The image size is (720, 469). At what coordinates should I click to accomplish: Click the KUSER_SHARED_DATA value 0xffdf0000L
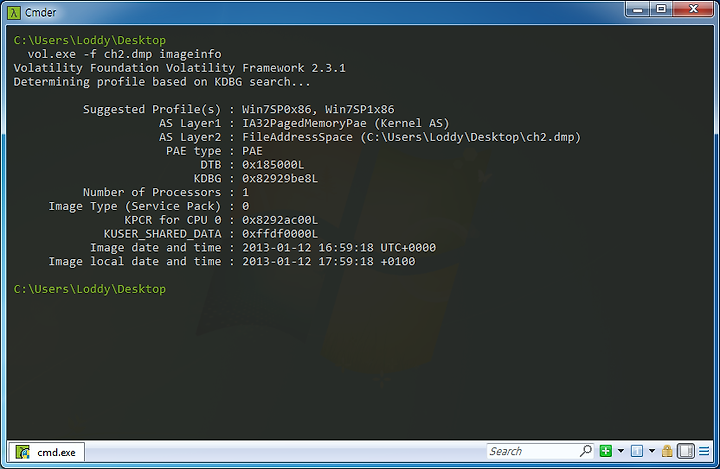[280, 234]
